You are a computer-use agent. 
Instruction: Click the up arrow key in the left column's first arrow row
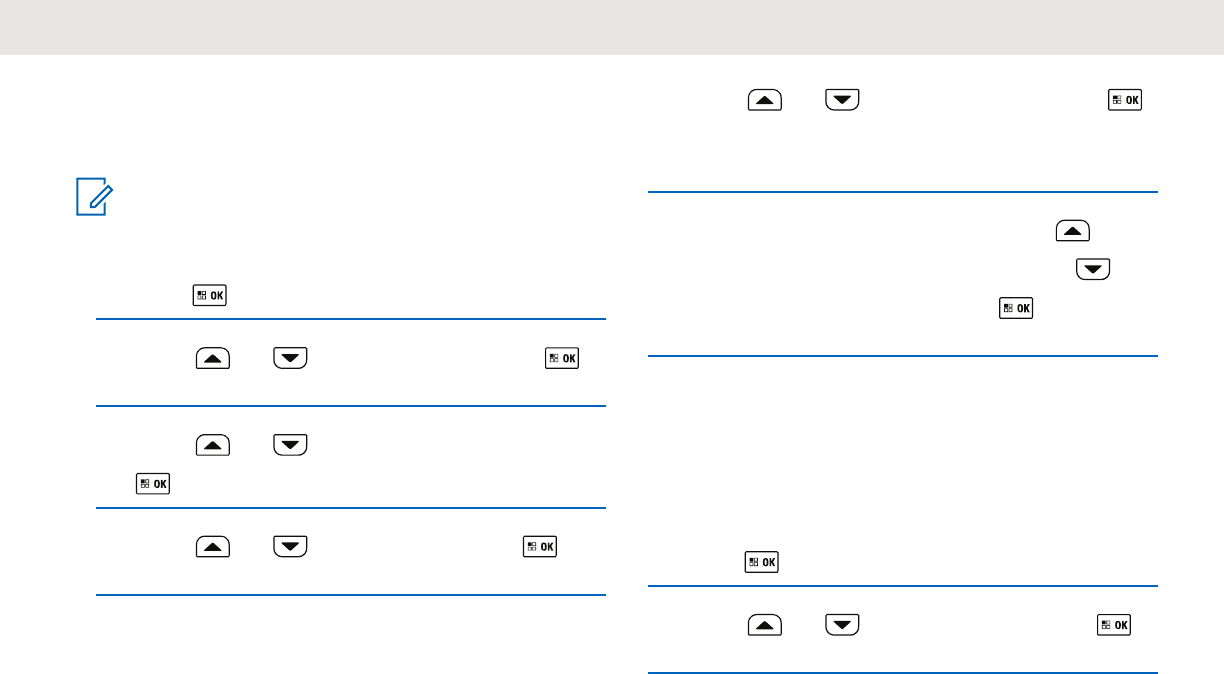click(x=213, y=358)
